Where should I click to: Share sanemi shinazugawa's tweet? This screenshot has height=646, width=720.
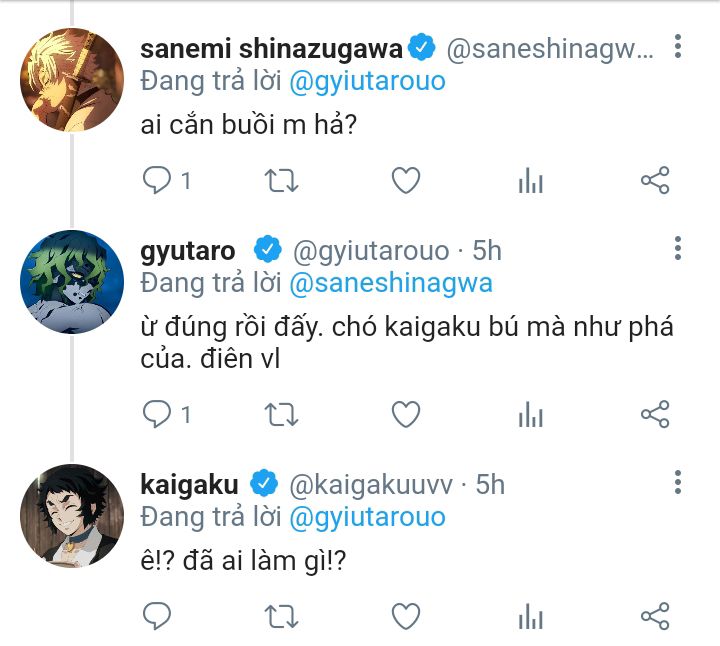[x=655, y=180]
